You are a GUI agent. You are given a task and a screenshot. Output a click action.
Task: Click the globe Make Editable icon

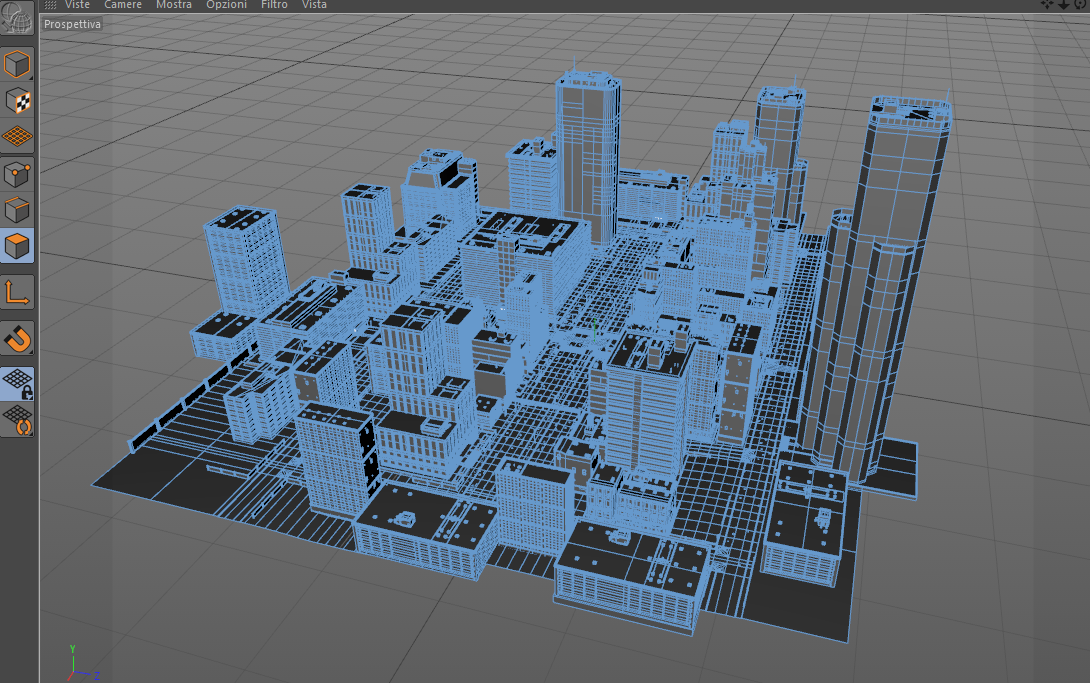click(17, 17)
